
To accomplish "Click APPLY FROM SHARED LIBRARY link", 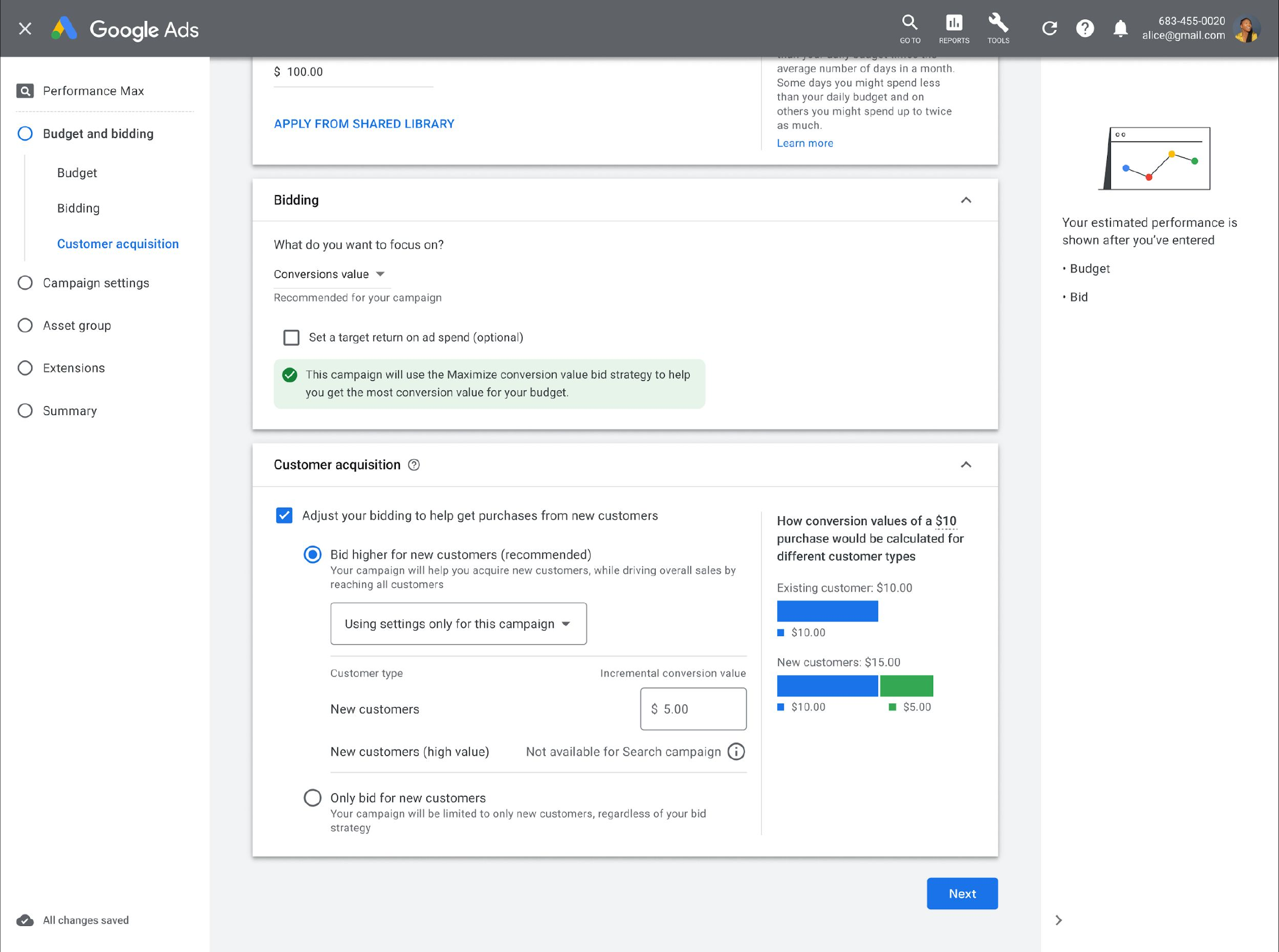I will tap(364, 124).
